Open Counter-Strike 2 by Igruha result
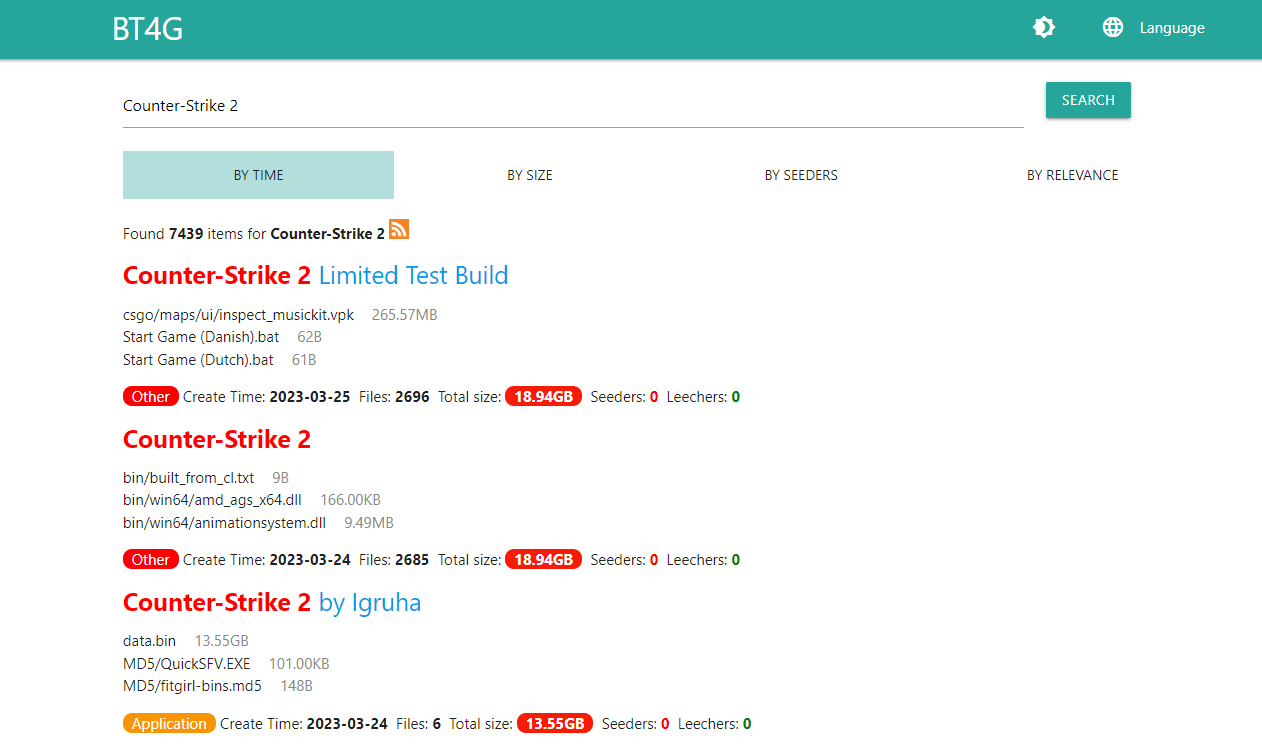Screen dimensions: 1262x750 click(x=272, y=602)
